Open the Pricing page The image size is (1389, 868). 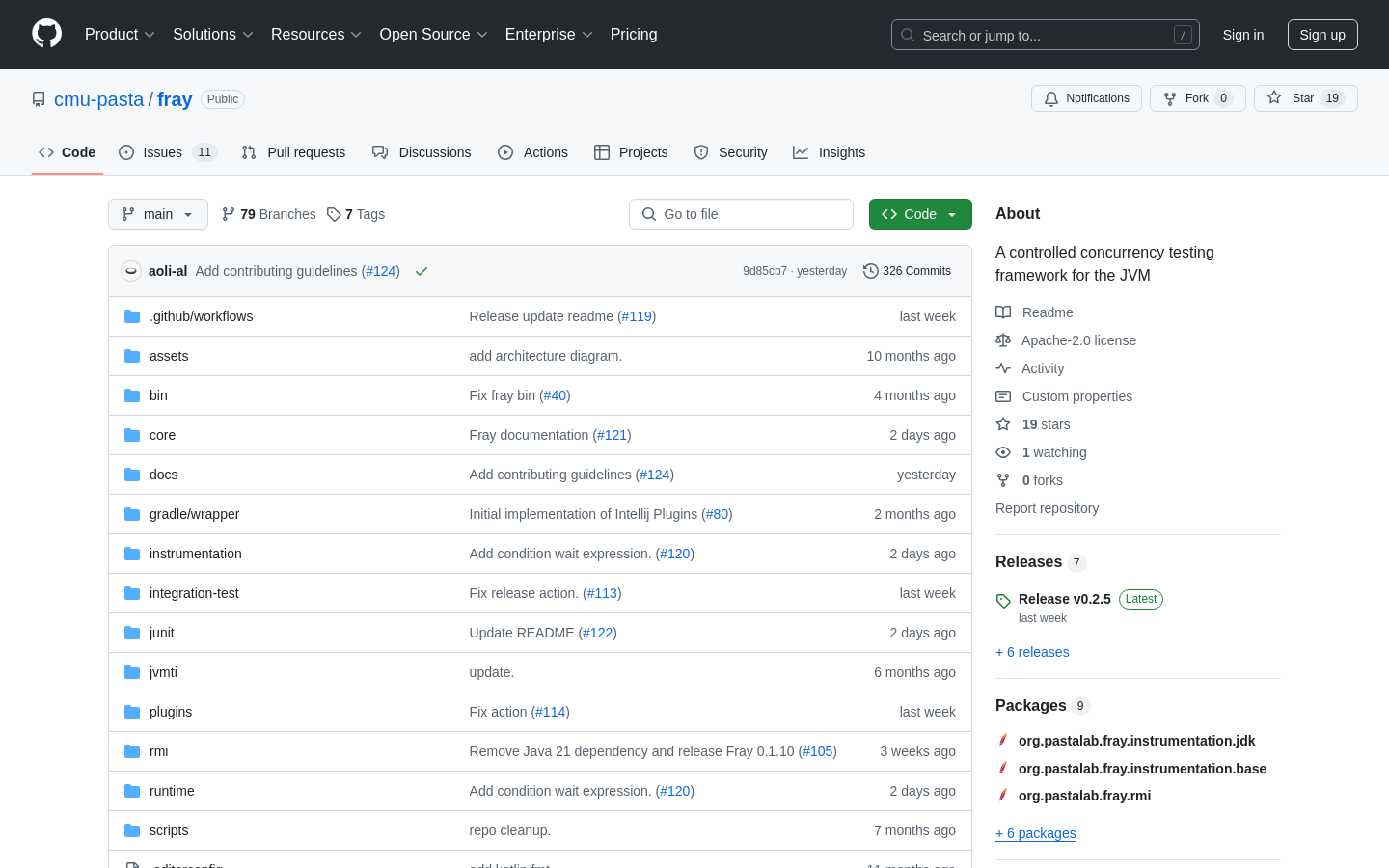pyautogui.click(x=634, y=35)
